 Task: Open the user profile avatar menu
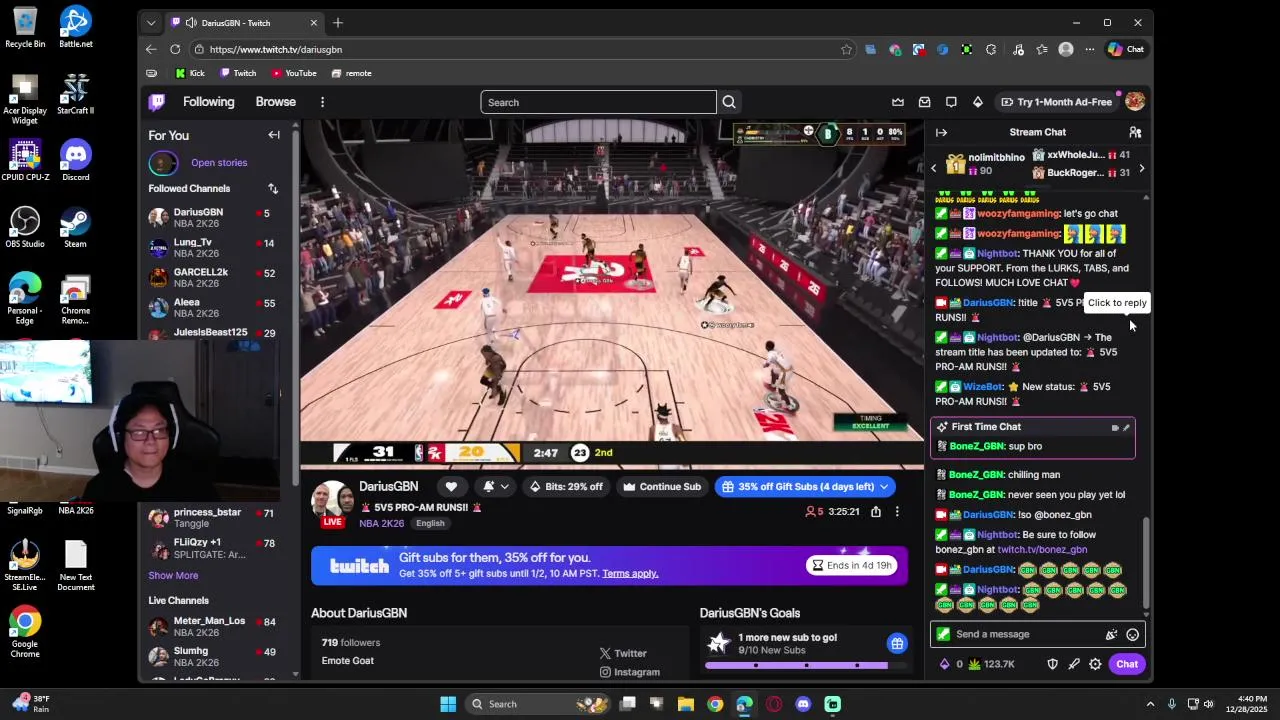point(1134,102)
